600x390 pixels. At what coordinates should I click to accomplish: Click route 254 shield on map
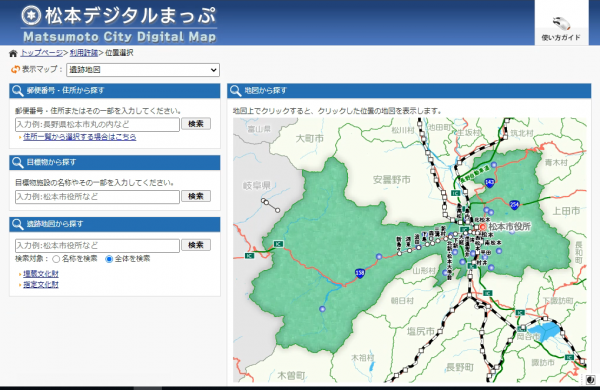pos(515,204)
